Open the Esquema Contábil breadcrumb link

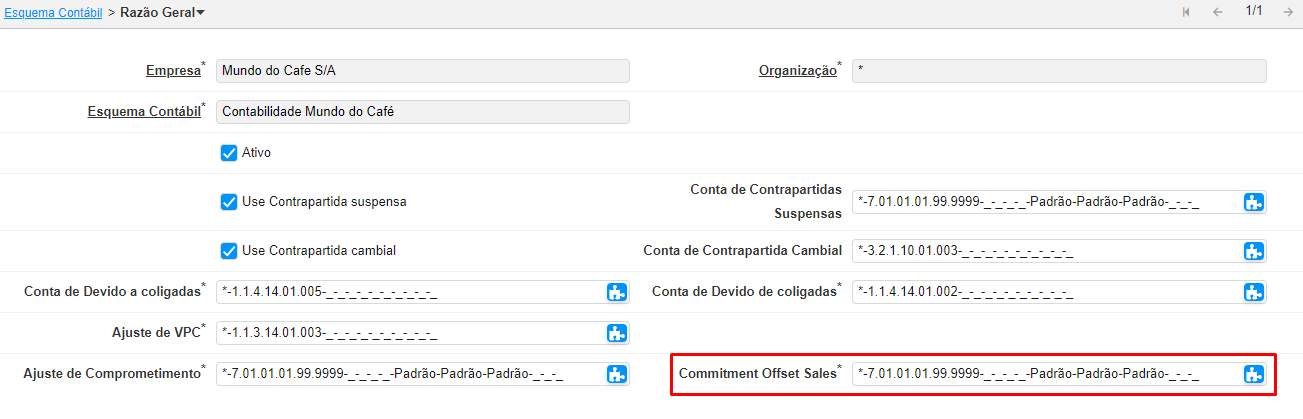53,12
